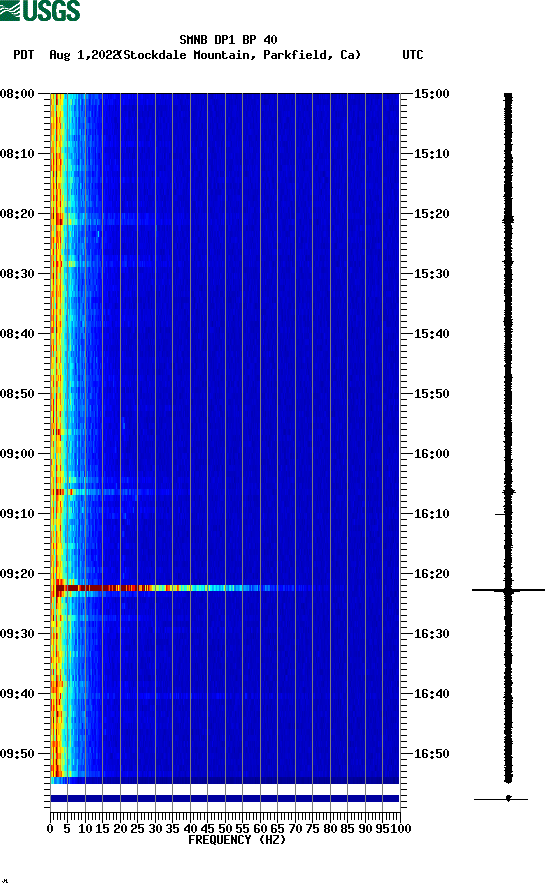The height and width of the screenshot is (892, 552).
Task: Click the 'PDT' timezone label
Action: [x=23, y=55]
